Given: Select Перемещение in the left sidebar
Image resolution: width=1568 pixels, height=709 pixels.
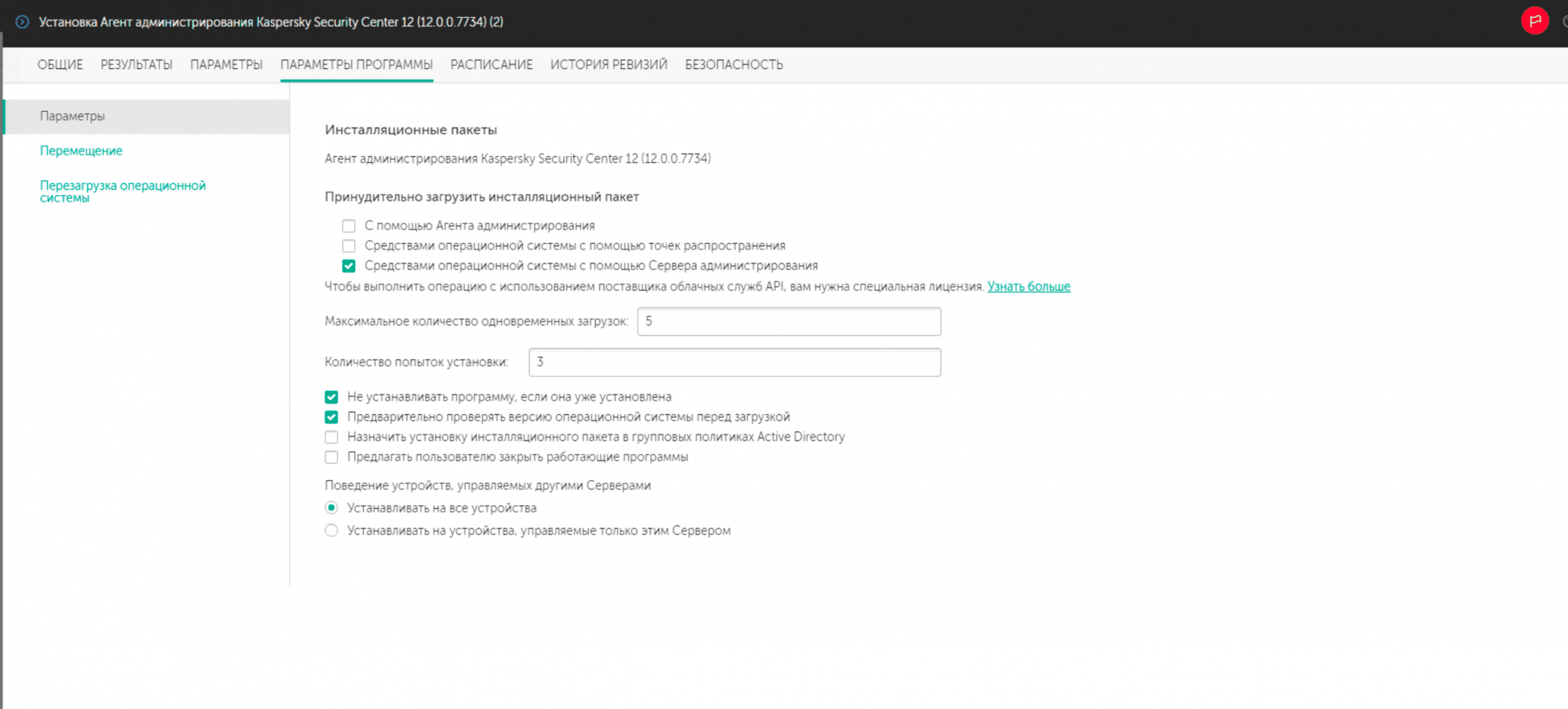Looking at the screenshot, I should click(81, 151).
